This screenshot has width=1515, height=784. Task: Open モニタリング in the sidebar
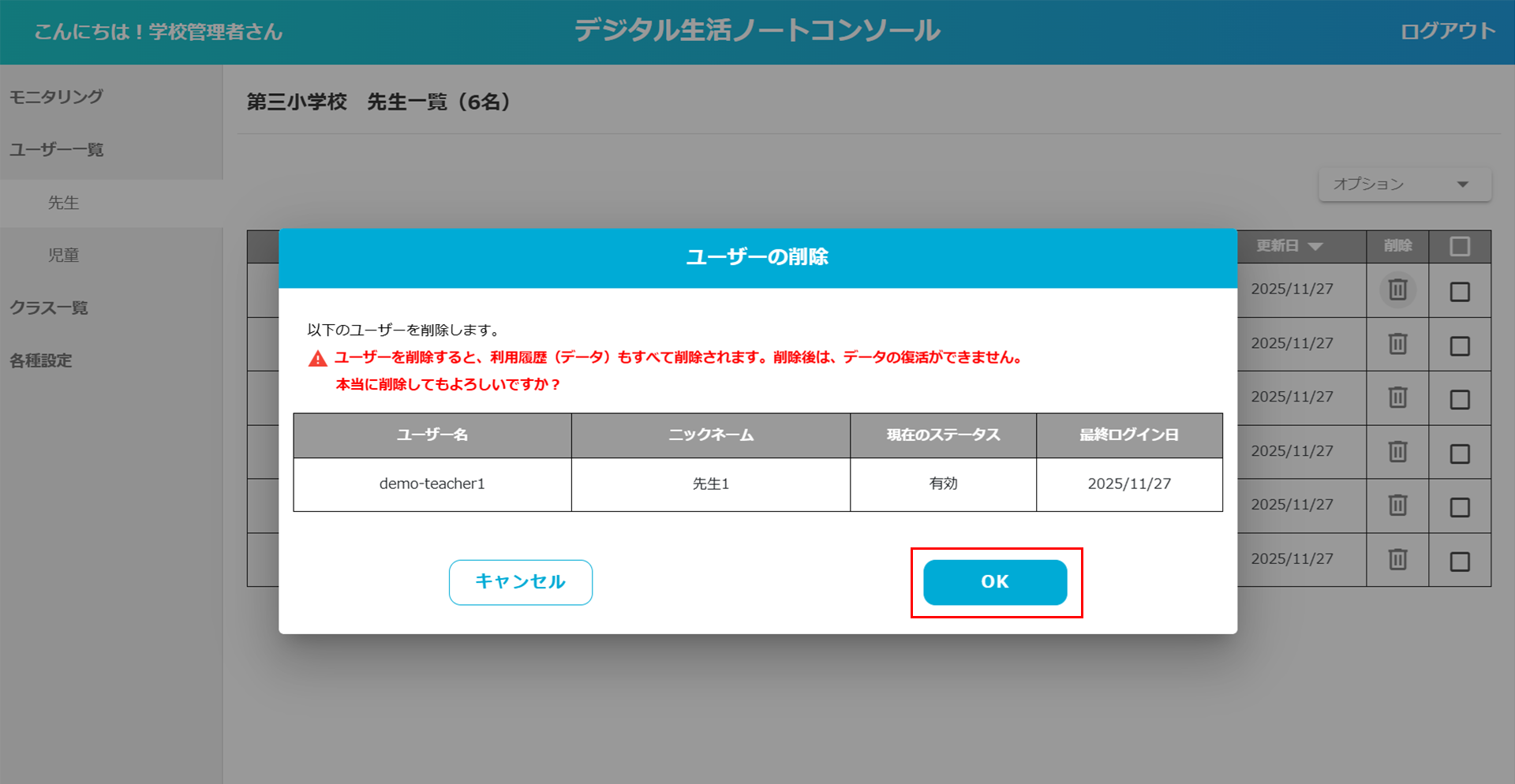56,97
